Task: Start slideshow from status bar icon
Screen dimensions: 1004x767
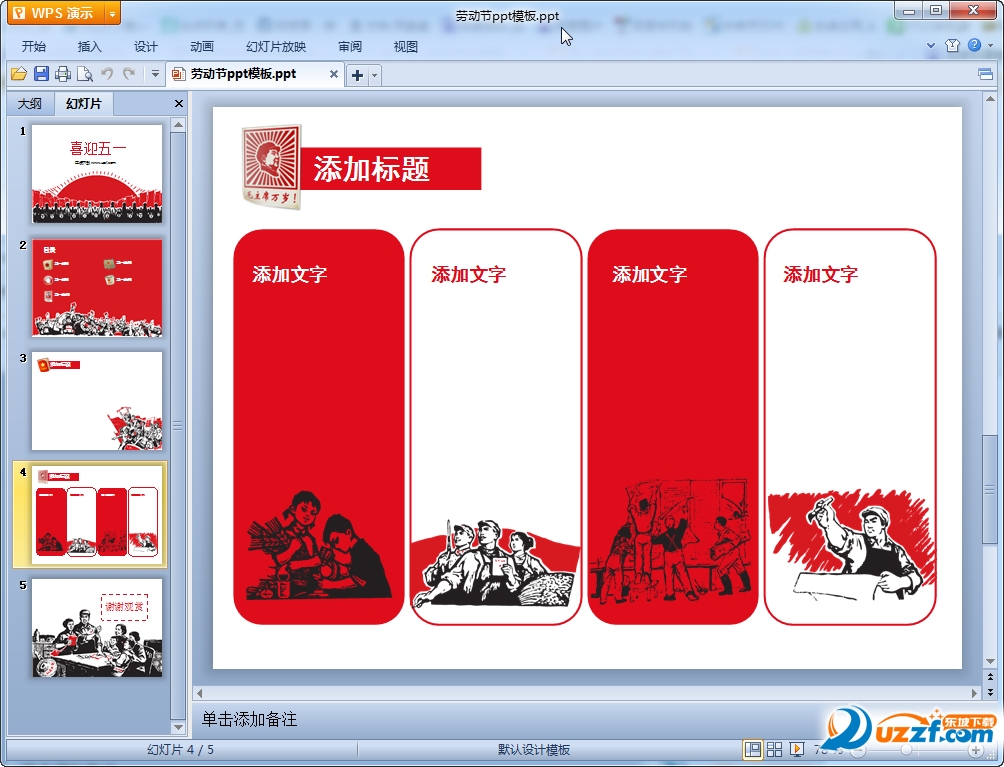Action: coord(797,750)
